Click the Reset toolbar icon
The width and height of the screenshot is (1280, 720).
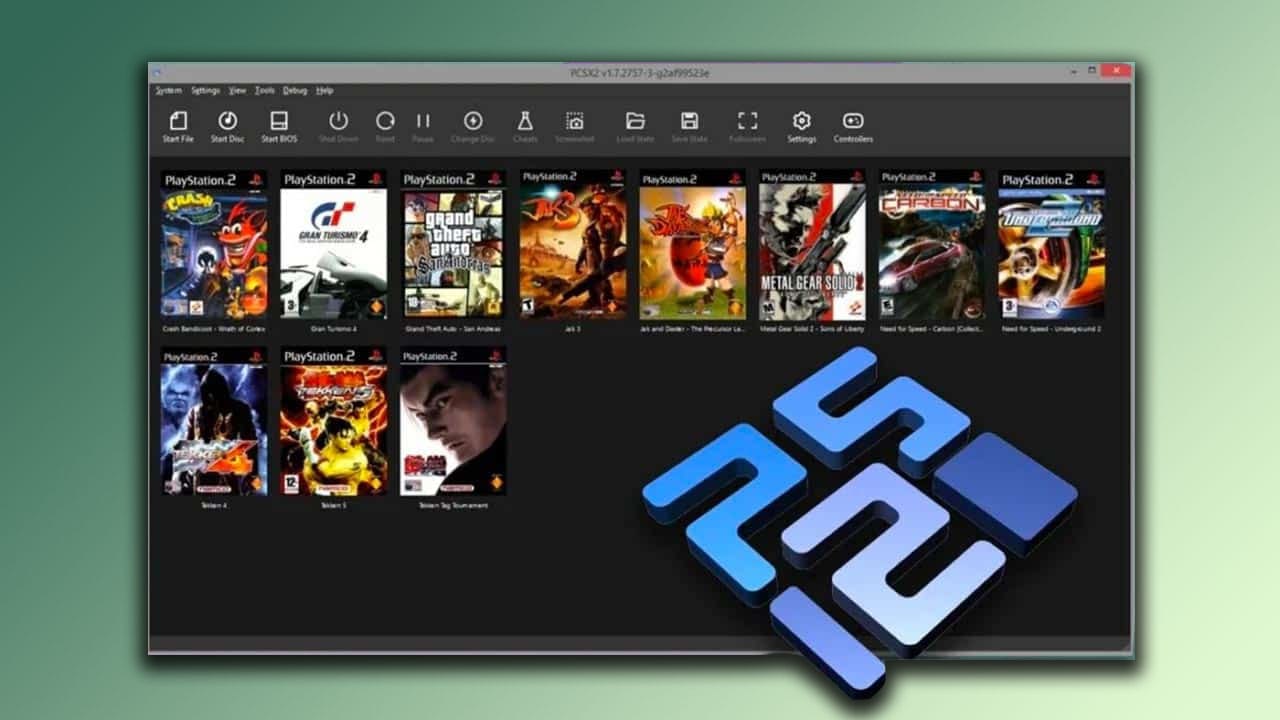pyautogui.click(x=385, y=121)
